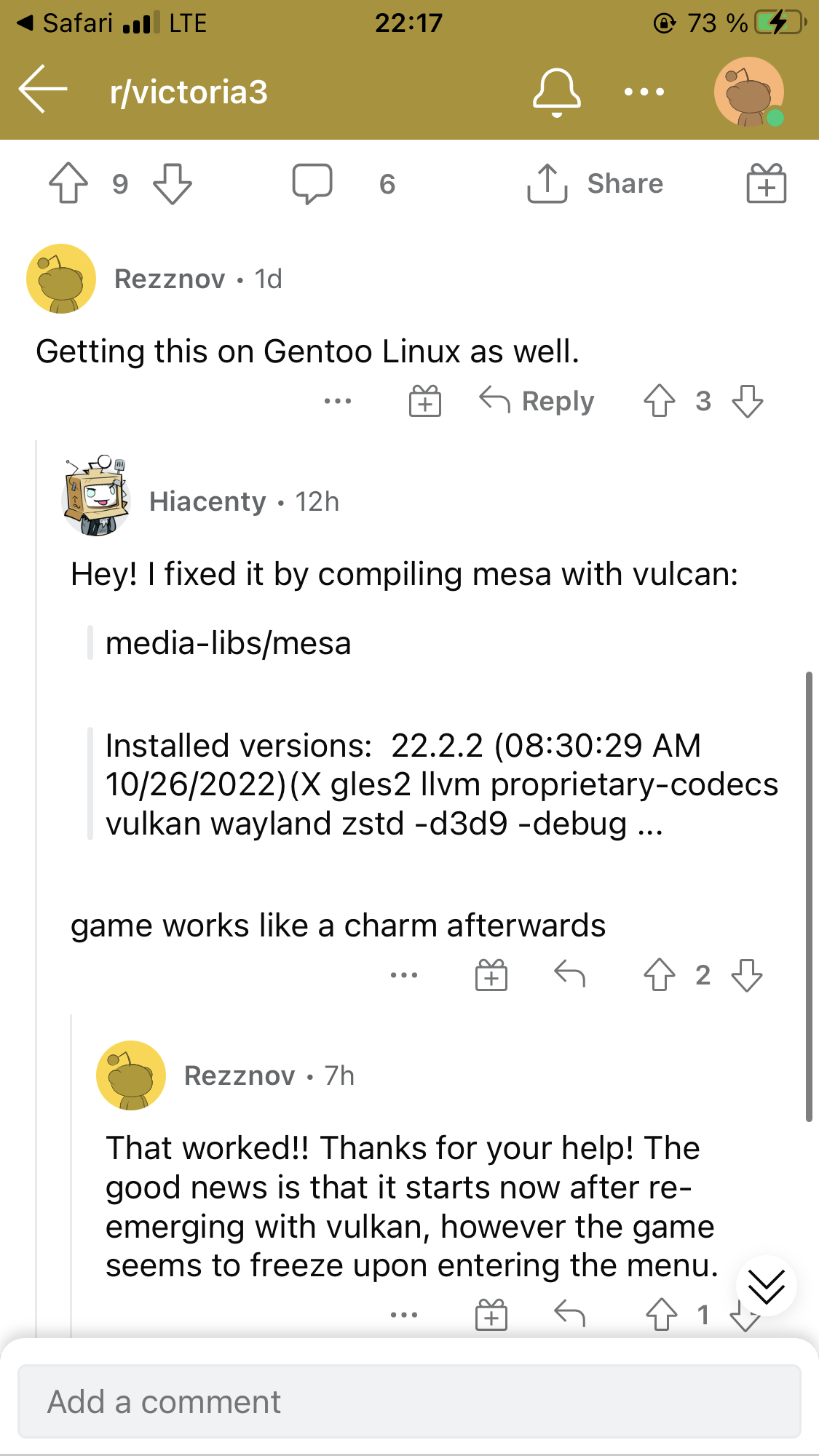Downvote the post next to 9
Screen dimensions: 819x1456
pos(173,183)
